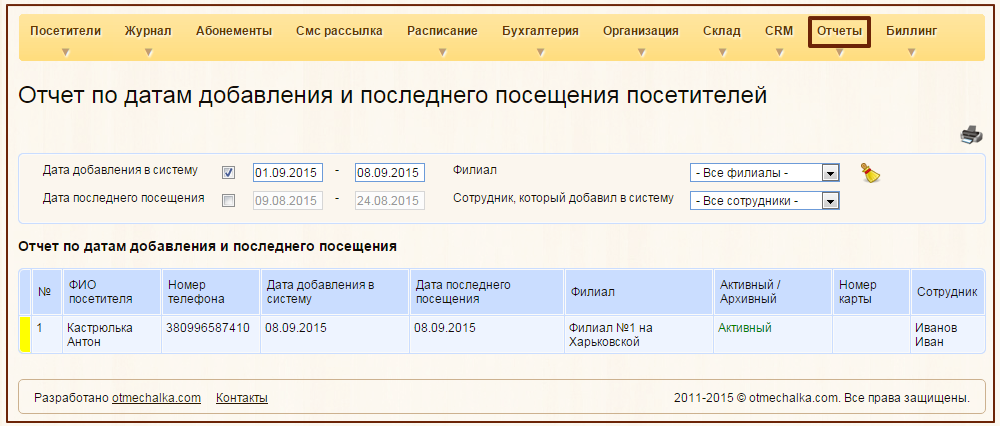Open the Биллинг menu

tap(911, 31)
